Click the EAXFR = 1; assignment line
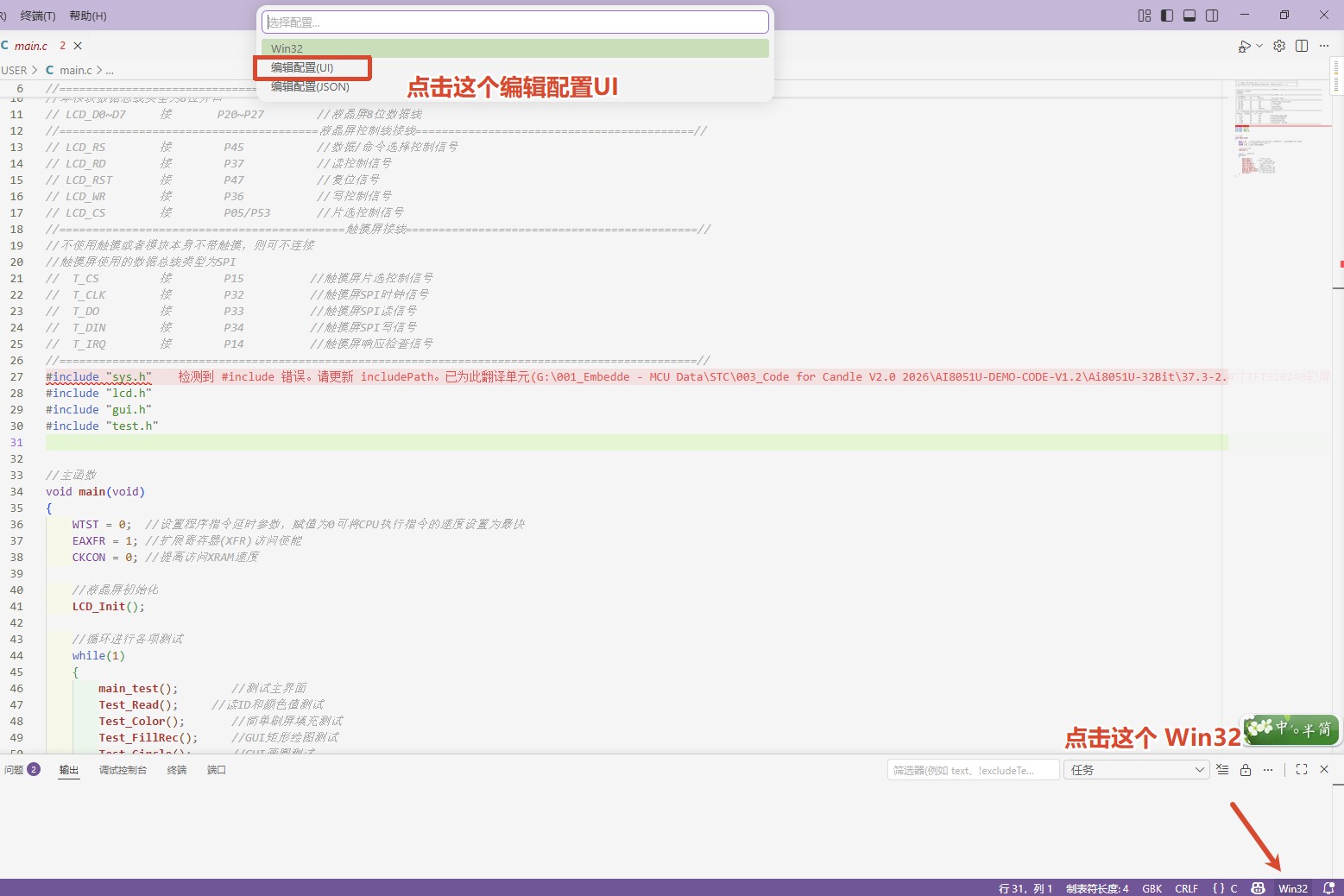This screenshot has height=896, width=1344. 105,541
